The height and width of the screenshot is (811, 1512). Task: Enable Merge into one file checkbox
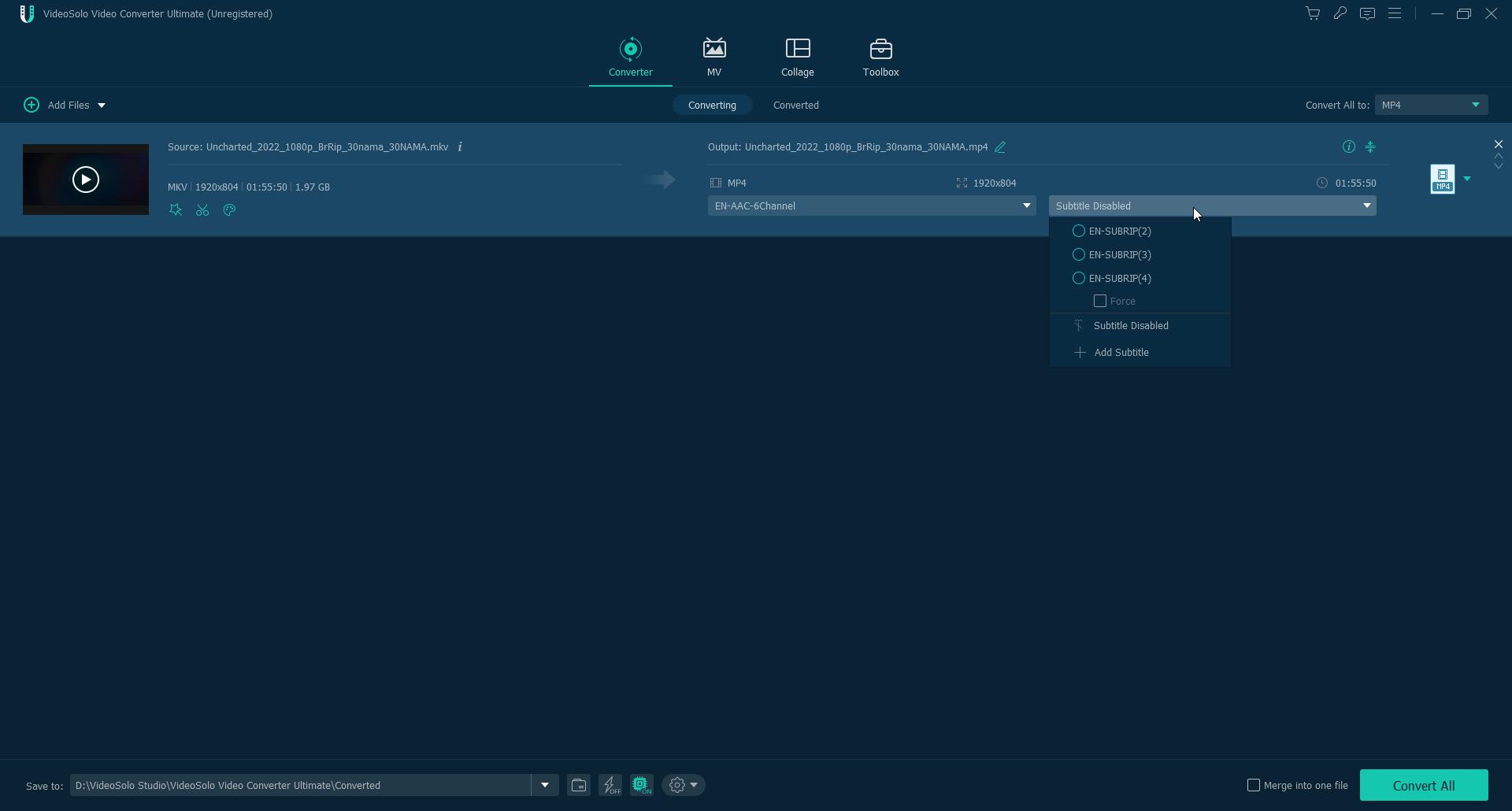click(x=1254, y=785)
